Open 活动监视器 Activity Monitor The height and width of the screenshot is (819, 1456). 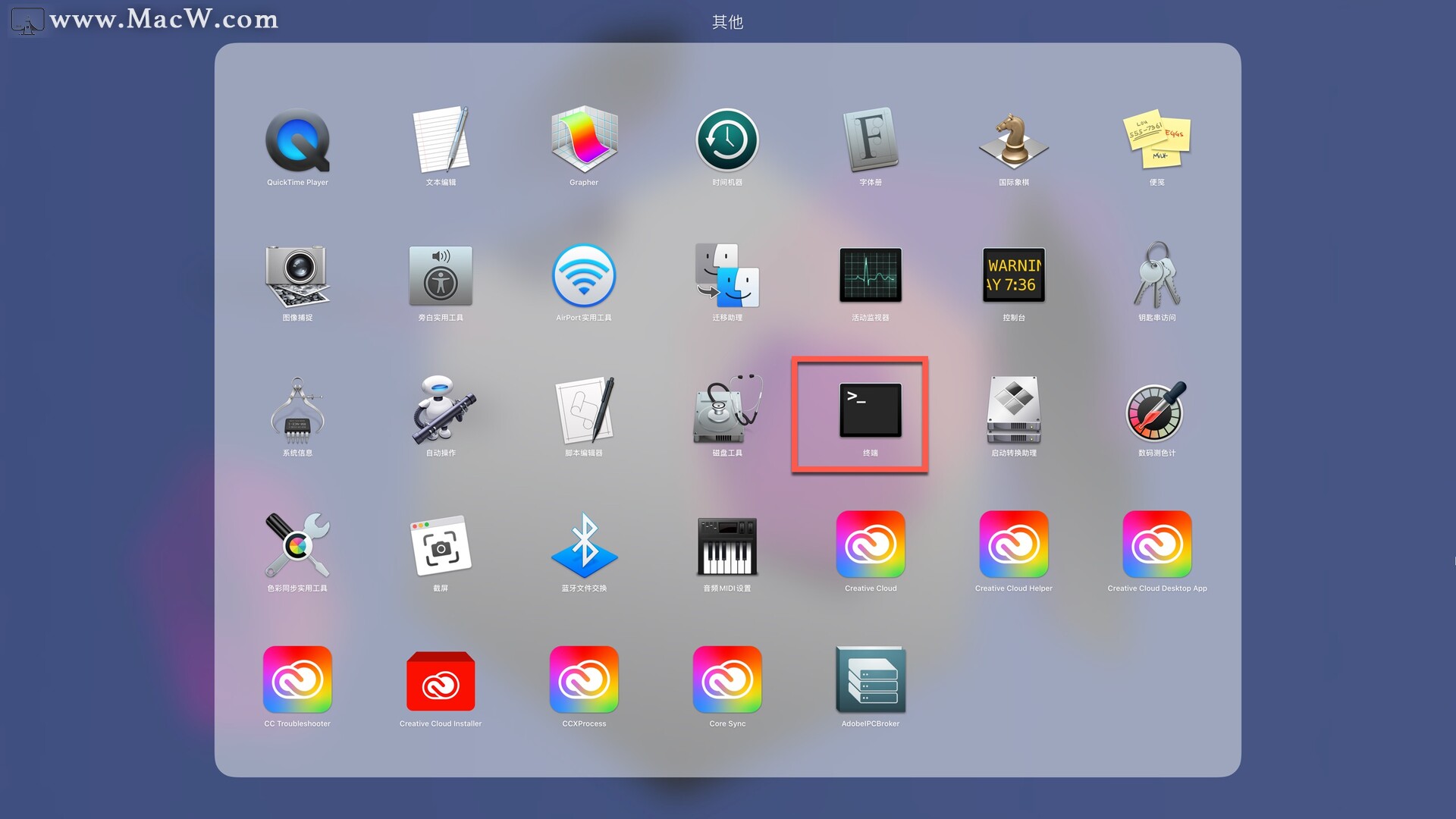[871, 276]
